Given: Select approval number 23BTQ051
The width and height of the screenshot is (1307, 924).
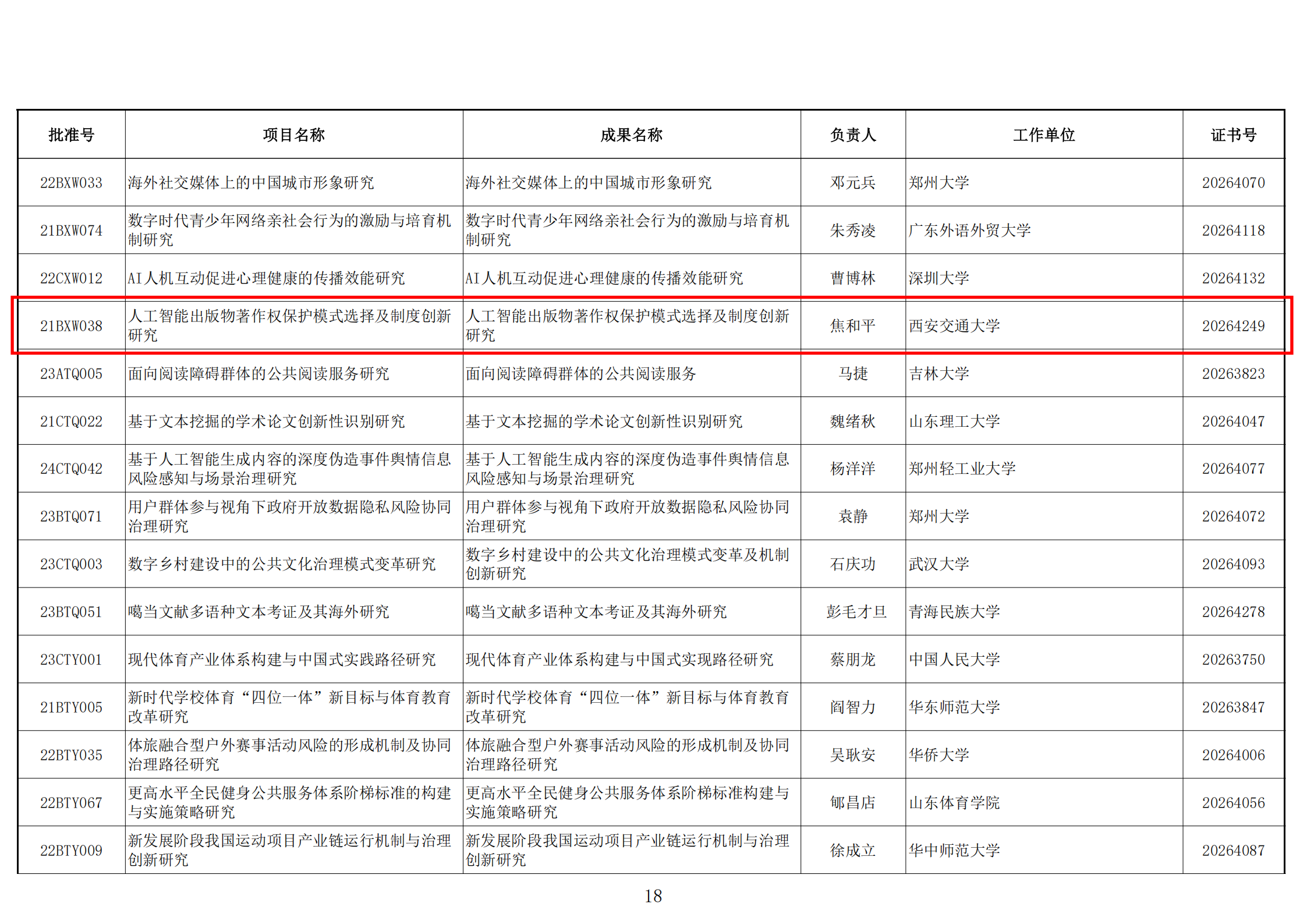Looking at the screenshot, I should 71,612.
